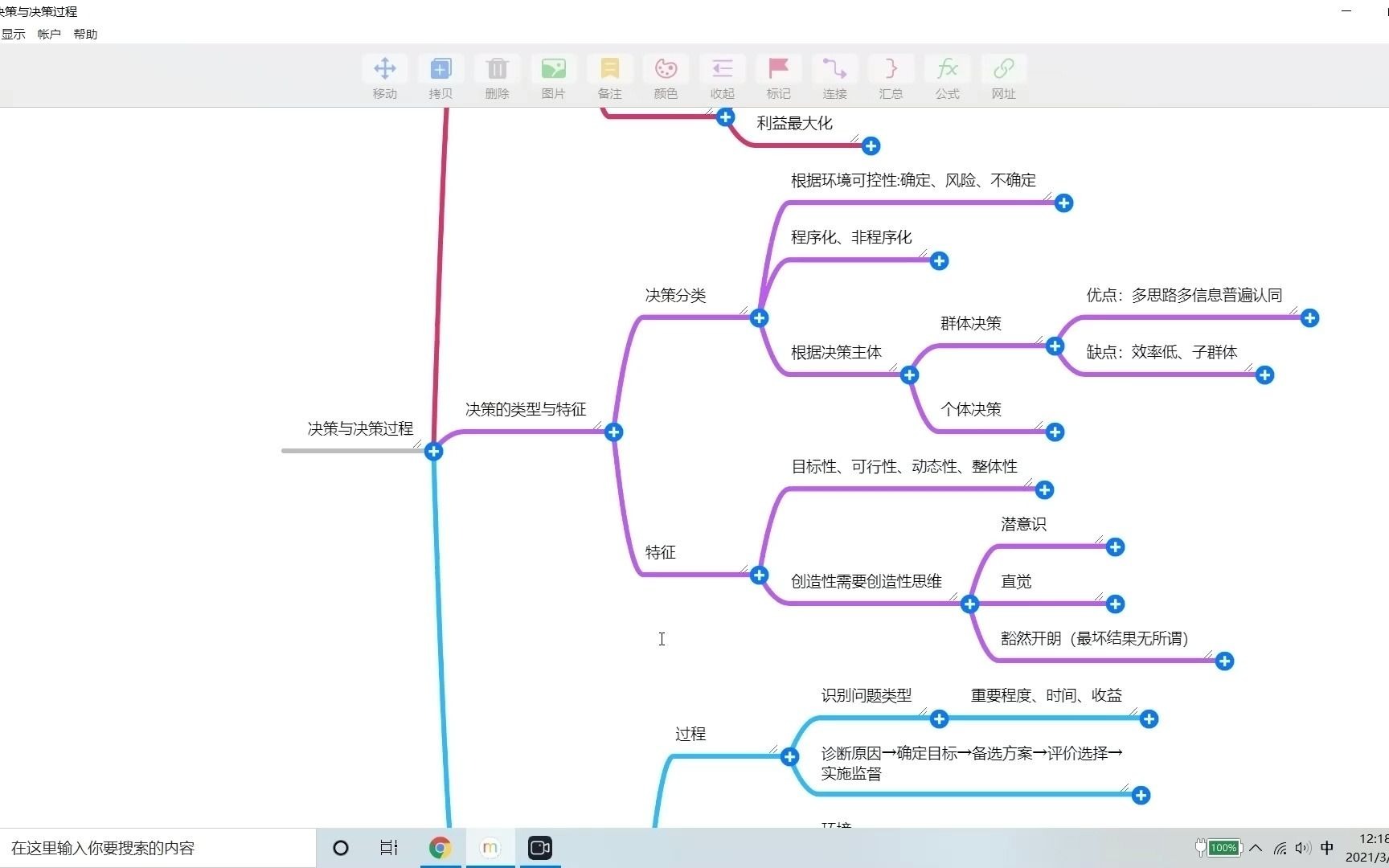Toggle the 特征 branch plus node
1389x868 pixels.
click(759, 575)
